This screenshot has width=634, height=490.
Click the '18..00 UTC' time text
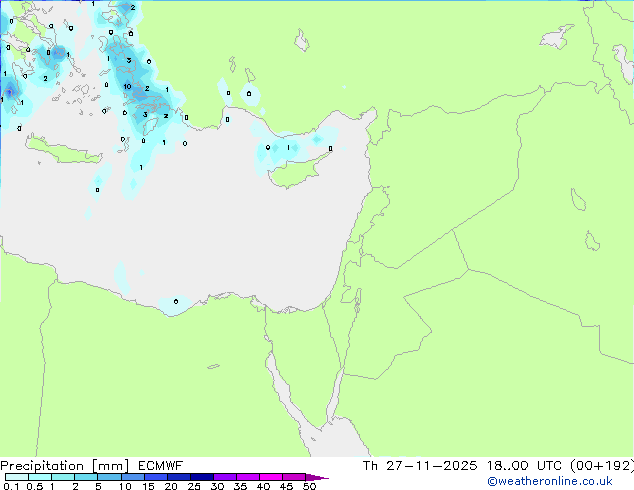point(524,466)
